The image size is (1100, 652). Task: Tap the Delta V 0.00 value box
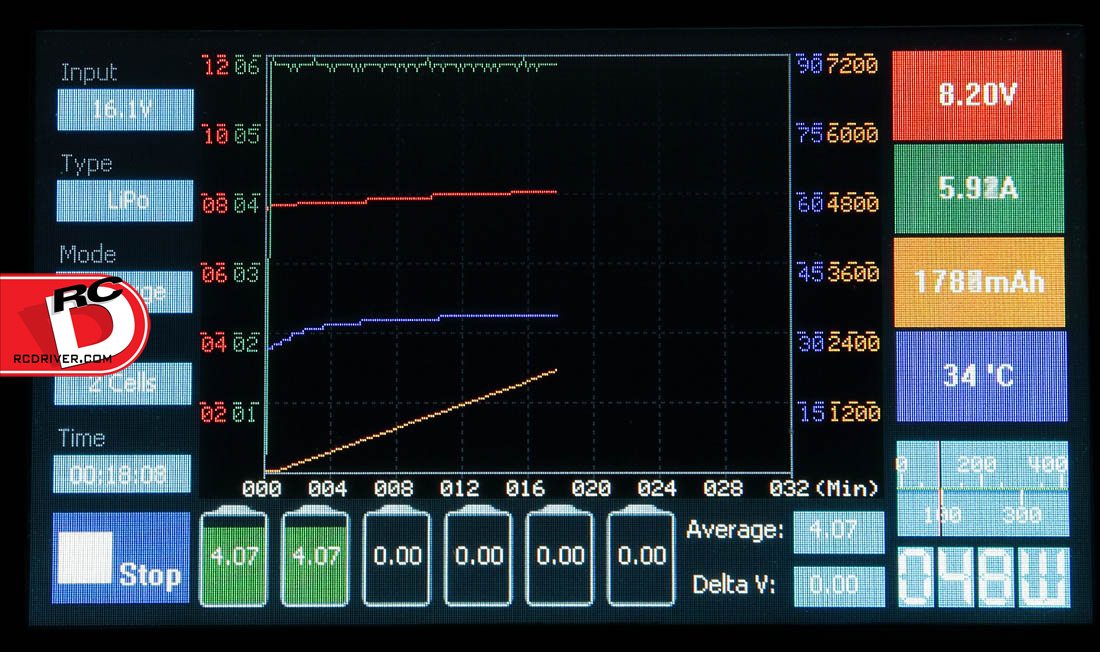pyautogui.click(x=838, y=586)
